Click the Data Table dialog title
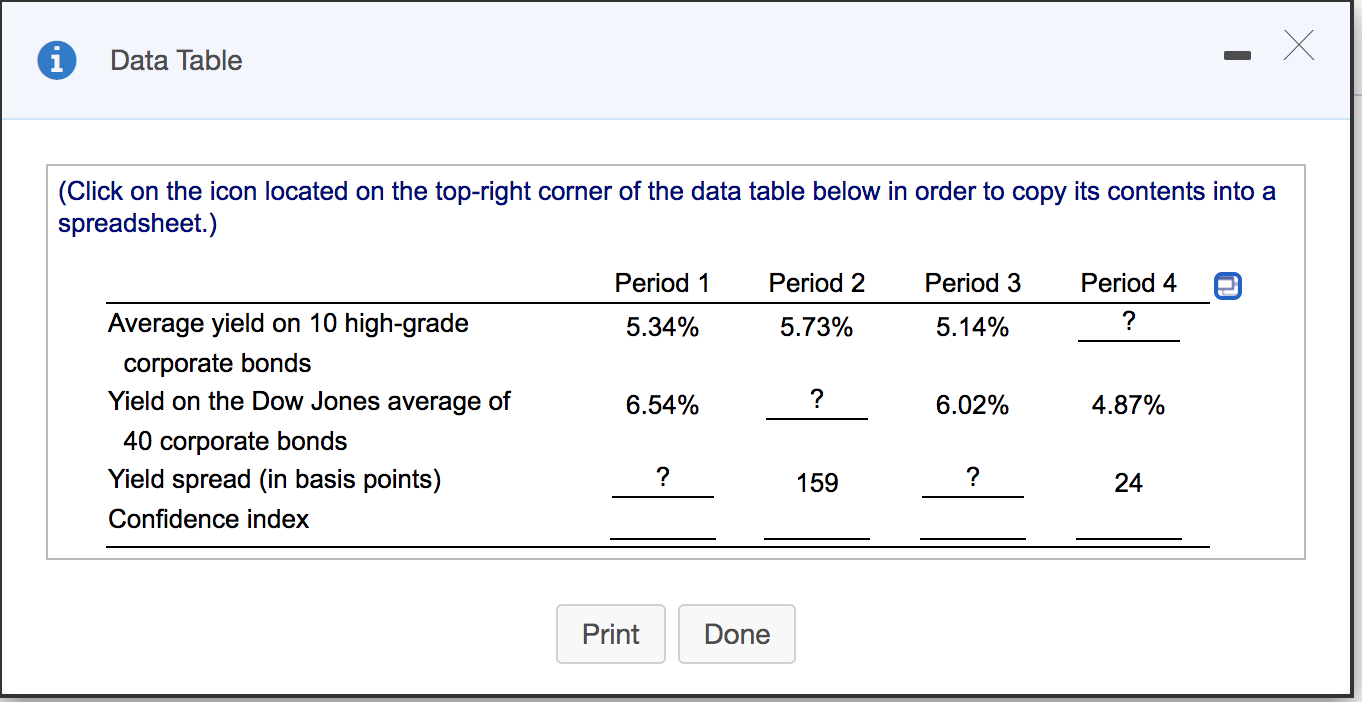1362x702 pixels. coord(175,60)
